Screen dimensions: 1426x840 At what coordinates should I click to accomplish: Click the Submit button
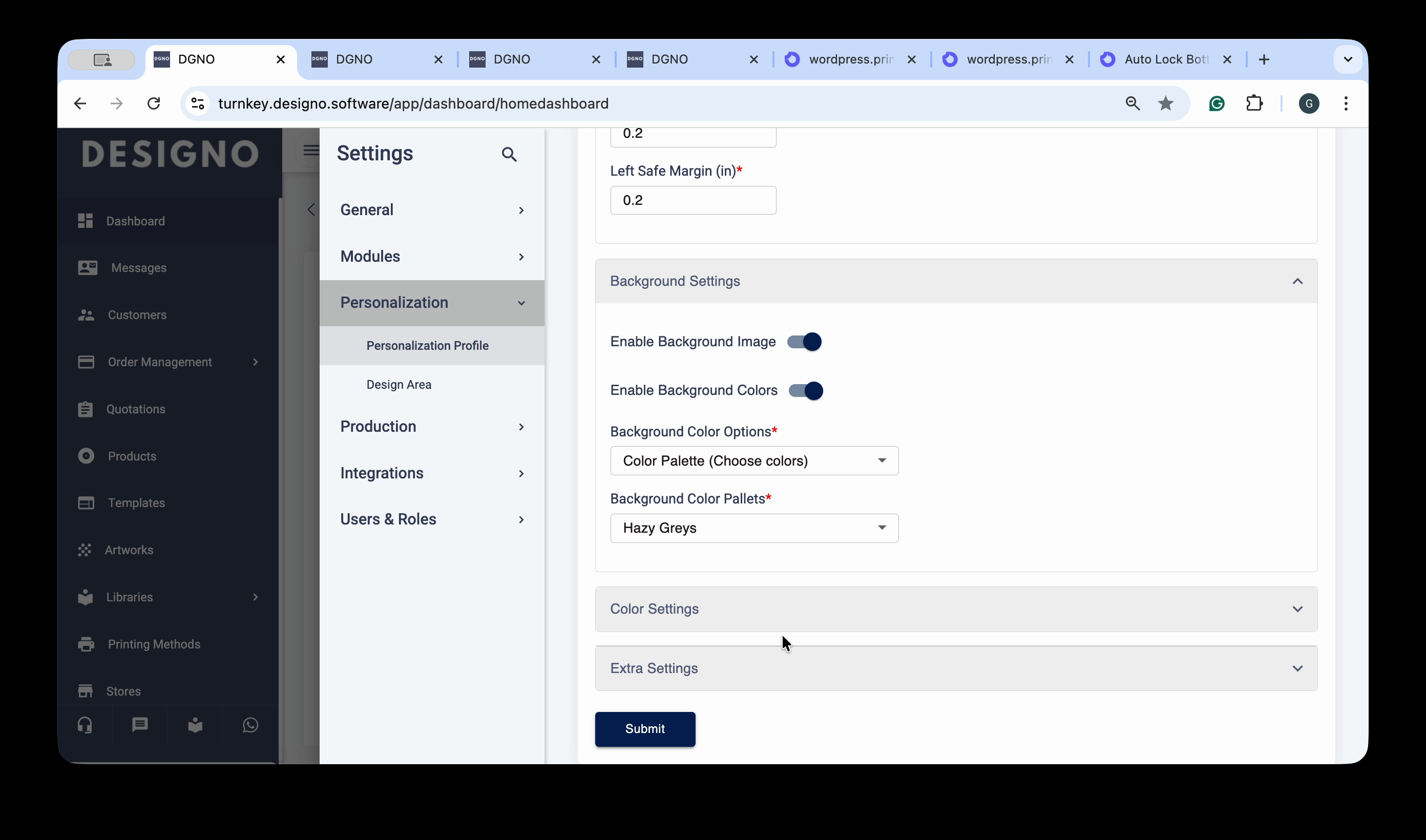[x=644, y=729]
